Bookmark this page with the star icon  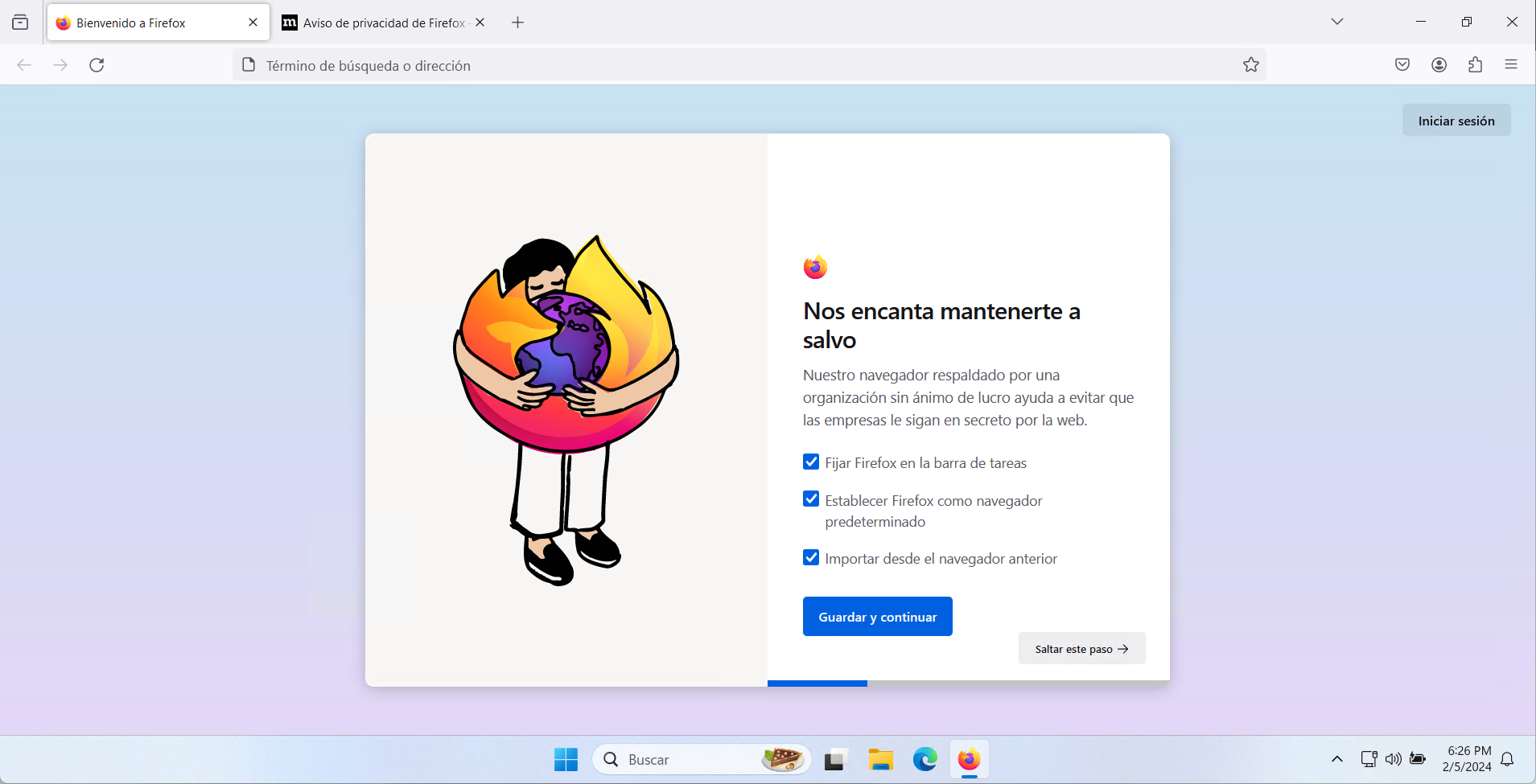point(1250,65)
